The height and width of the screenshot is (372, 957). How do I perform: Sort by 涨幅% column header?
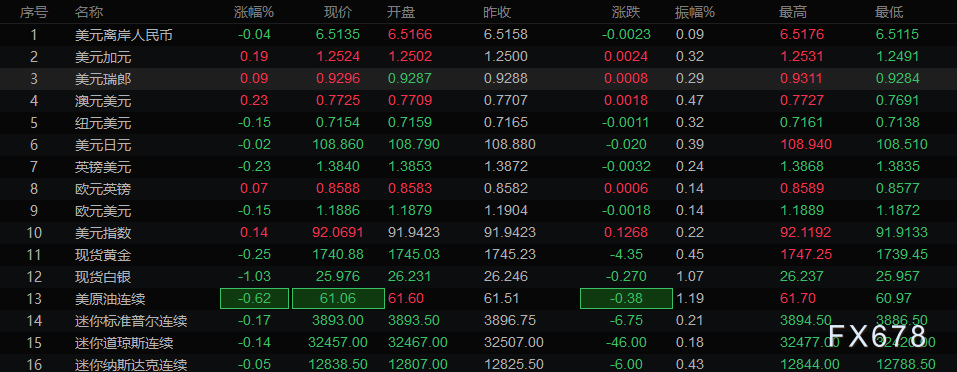click(253, 12)
